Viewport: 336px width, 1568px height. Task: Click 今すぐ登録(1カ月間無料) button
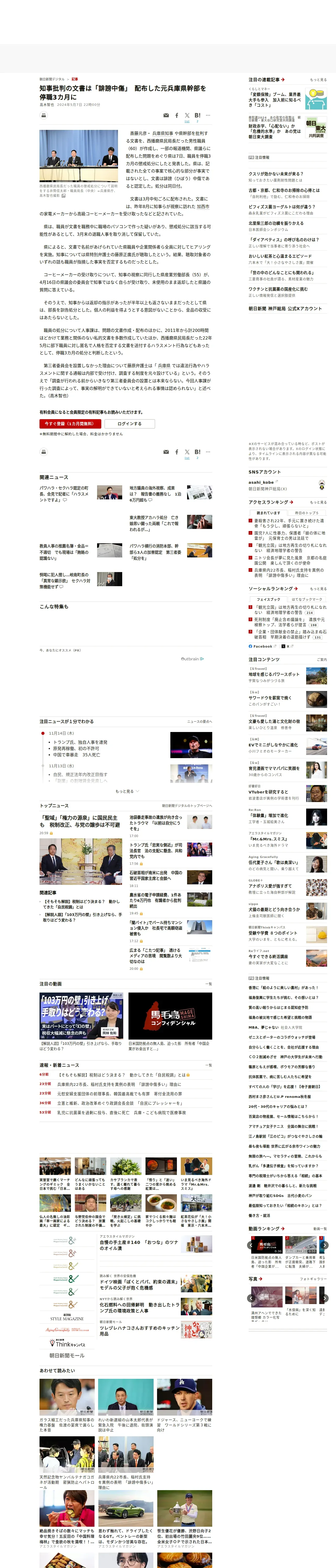point(70,424)
